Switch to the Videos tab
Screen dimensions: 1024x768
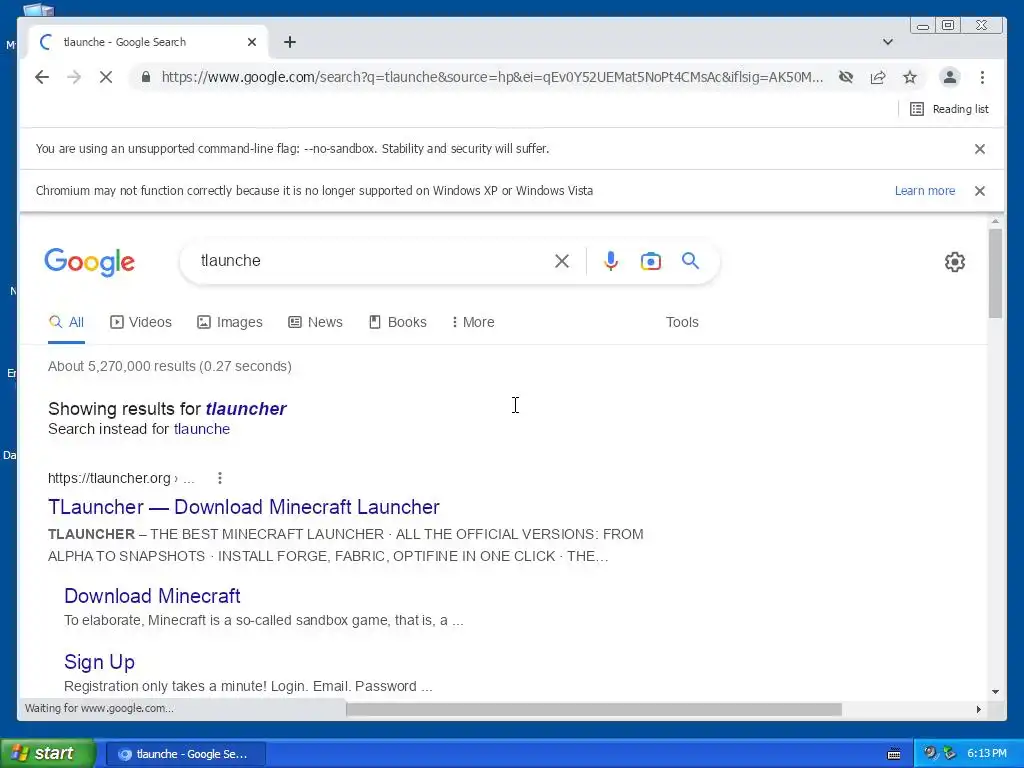pos(141,322)
